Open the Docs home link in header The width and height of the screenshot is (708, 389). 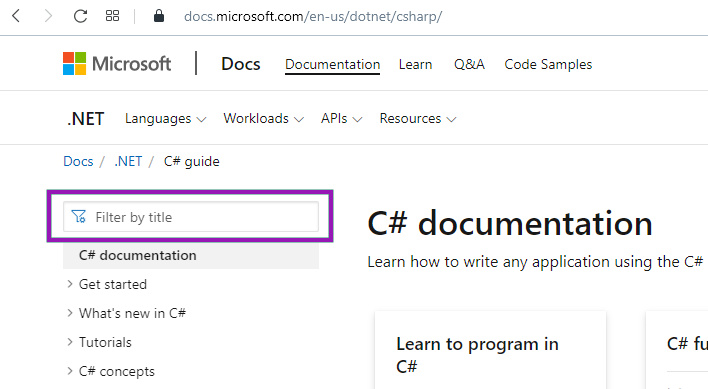[x=241, y=64]
